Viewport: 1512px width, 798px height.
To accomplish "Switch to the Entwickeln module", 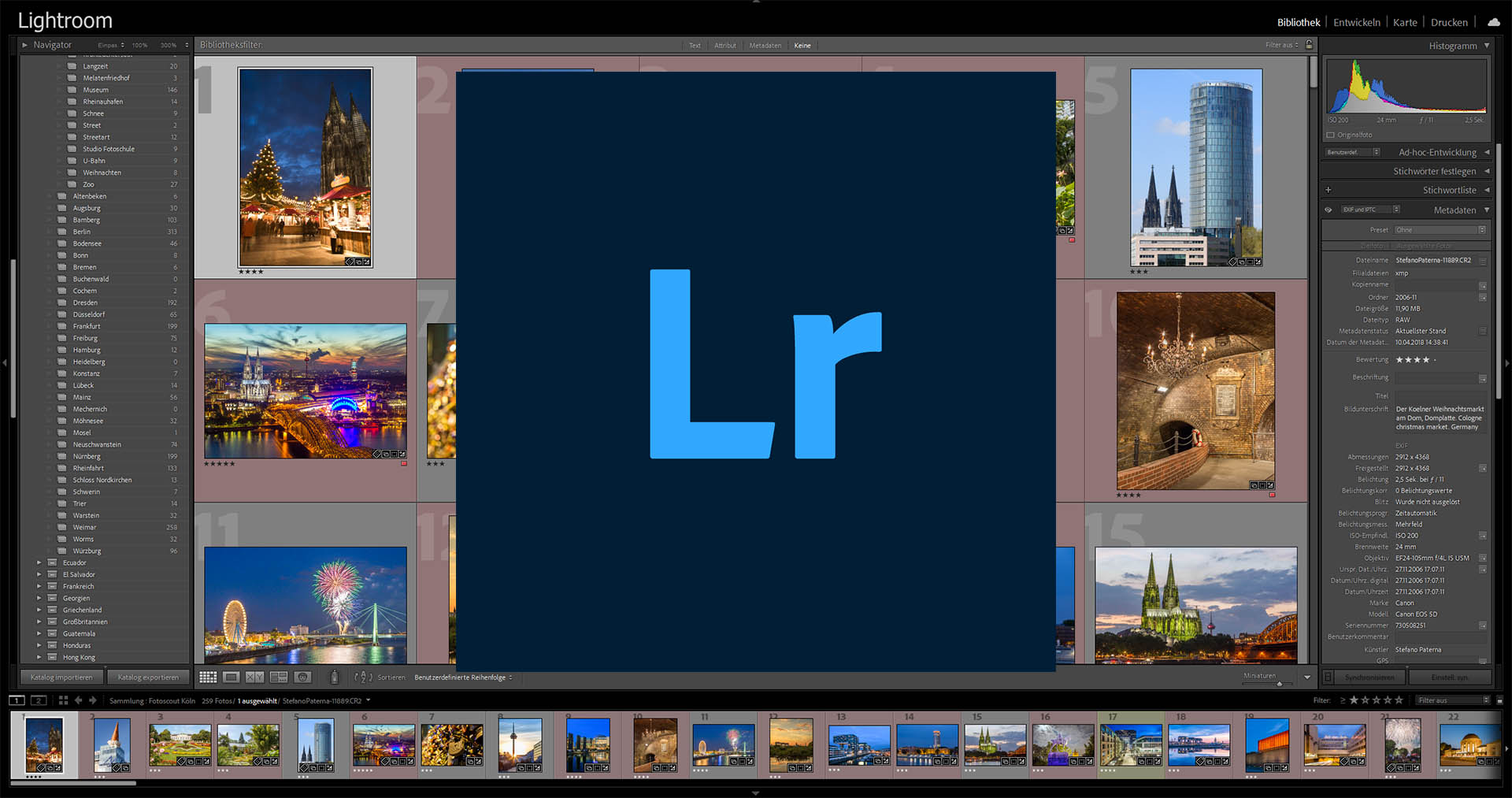I will (x=1356, y=22).
